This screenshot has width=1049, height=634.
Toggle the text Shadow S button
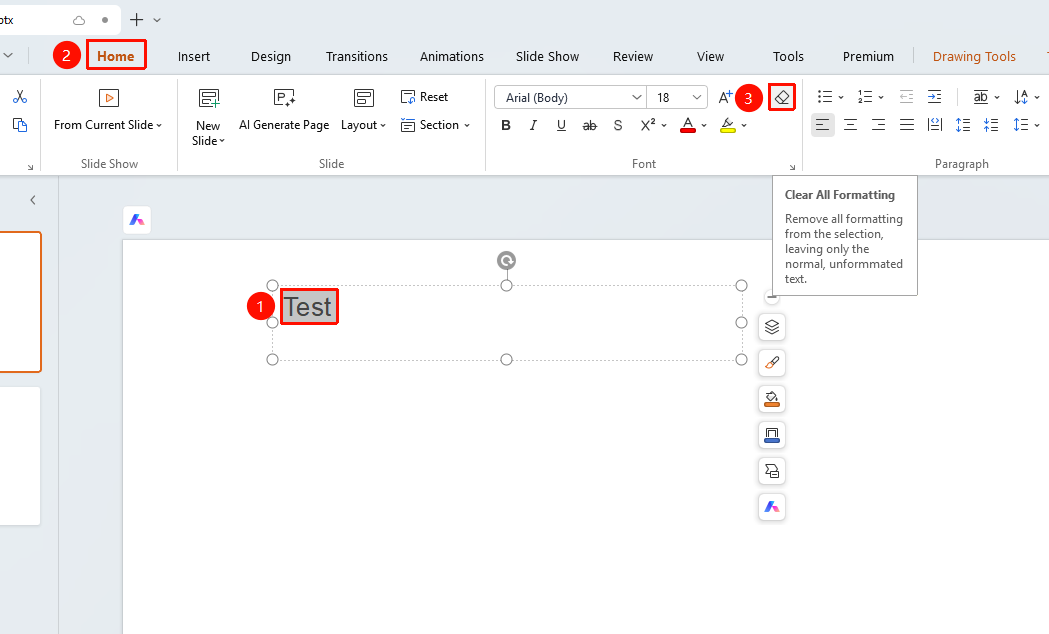(617, 125)
